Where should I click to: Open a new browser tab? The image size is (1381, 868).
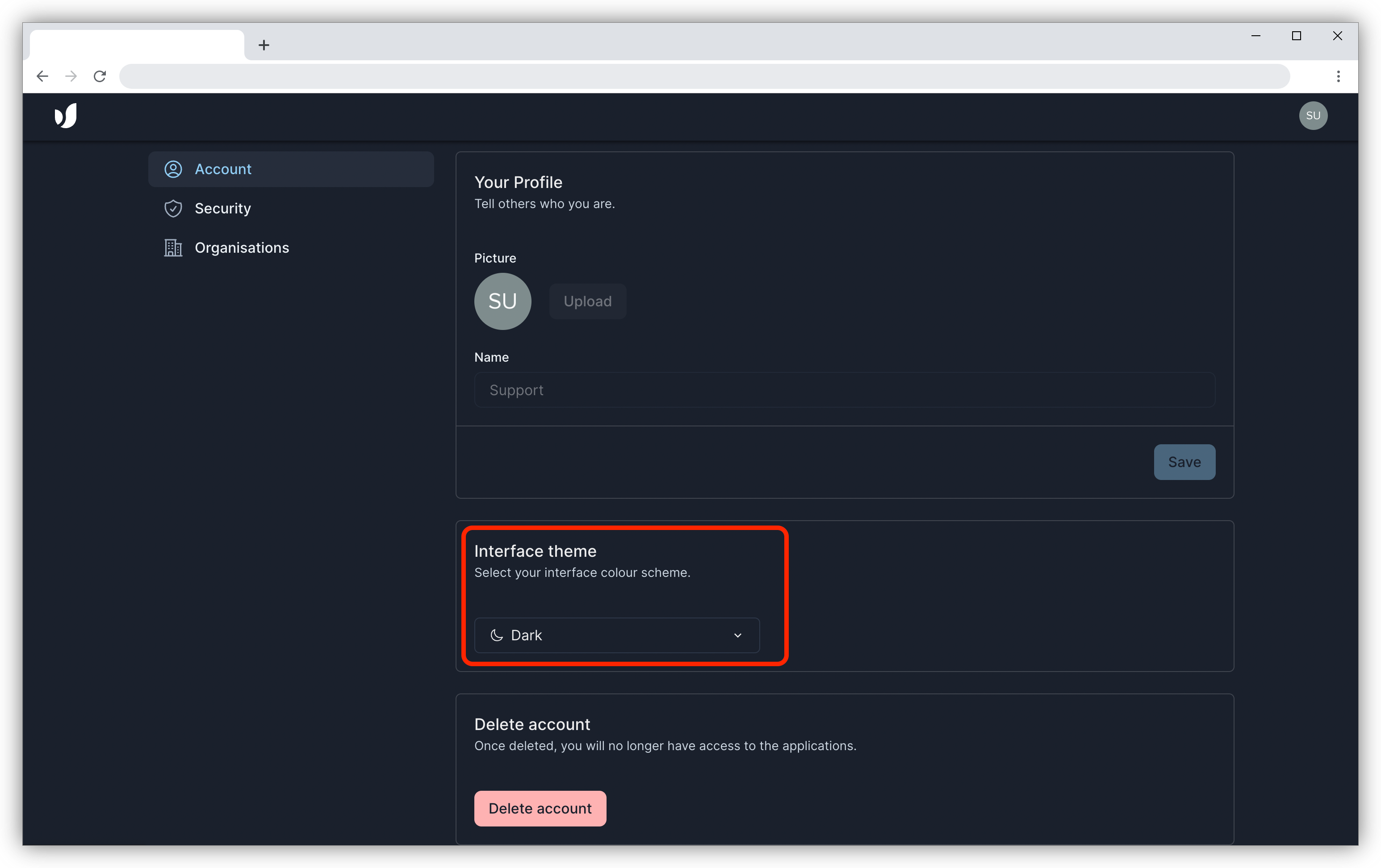coord(264,45)
